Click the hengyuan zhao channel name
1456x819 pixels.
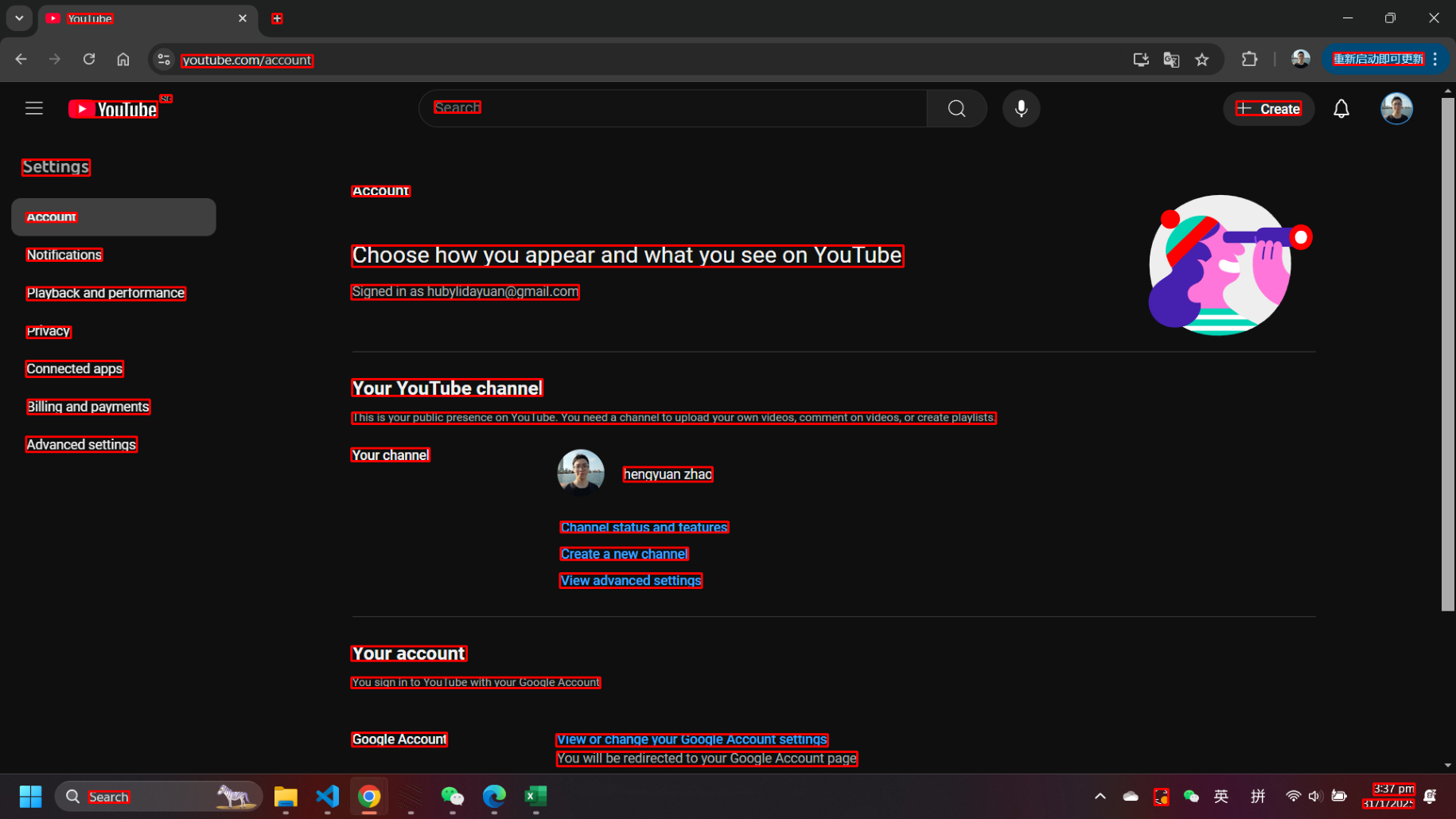click(x=668, y=474)
